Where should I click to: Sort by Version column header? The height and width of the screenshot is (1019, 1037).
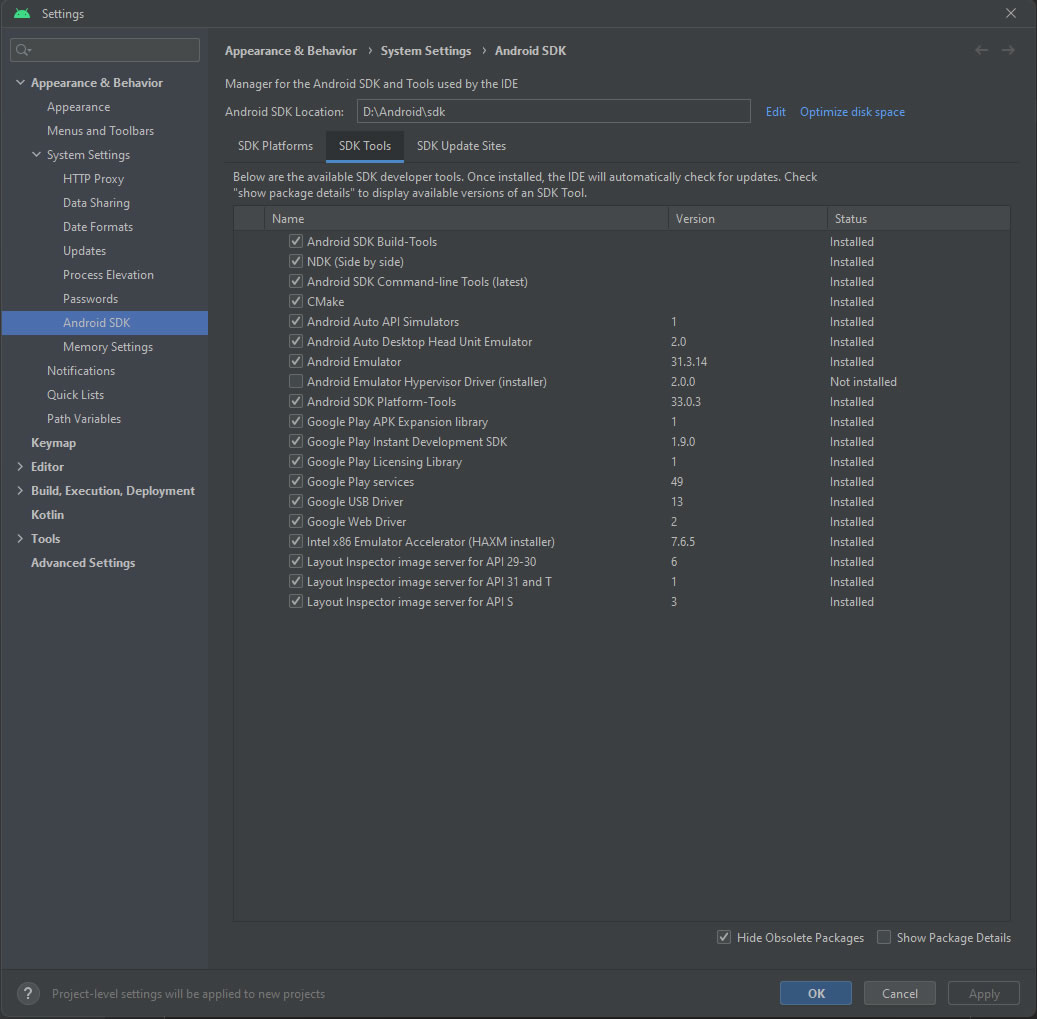[x=747, y=218]
